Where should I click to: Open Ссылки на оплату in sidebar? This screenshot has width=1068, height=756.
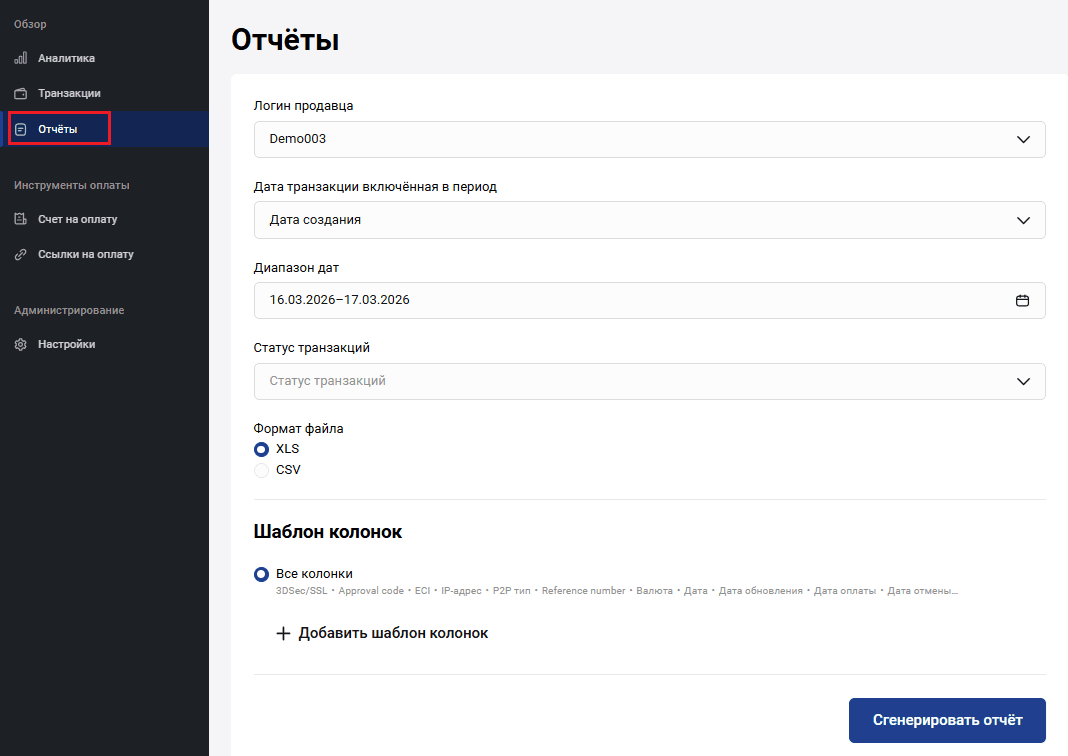85,254
